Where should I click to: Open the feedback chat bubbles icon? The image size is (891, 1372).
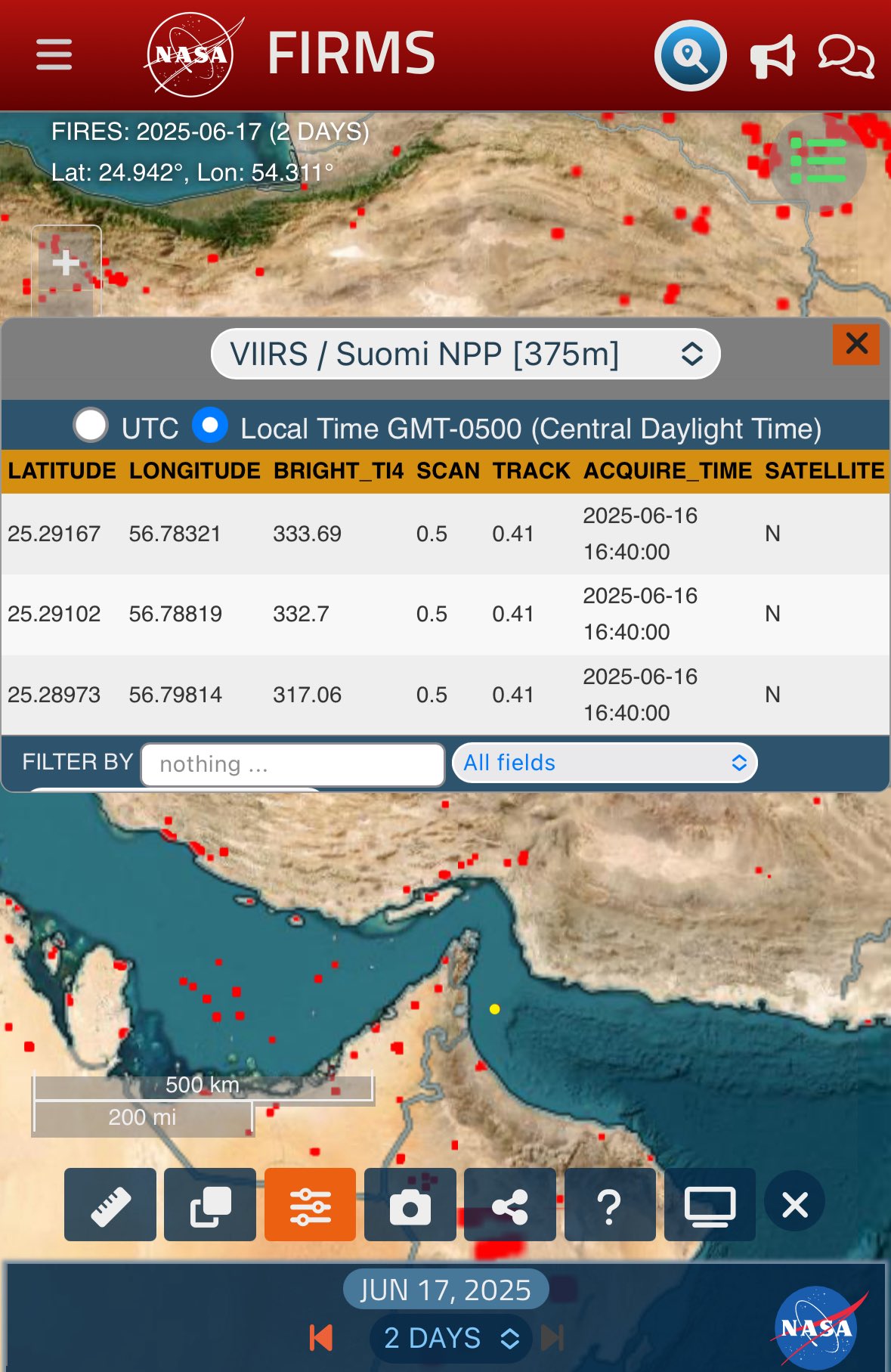846,57
